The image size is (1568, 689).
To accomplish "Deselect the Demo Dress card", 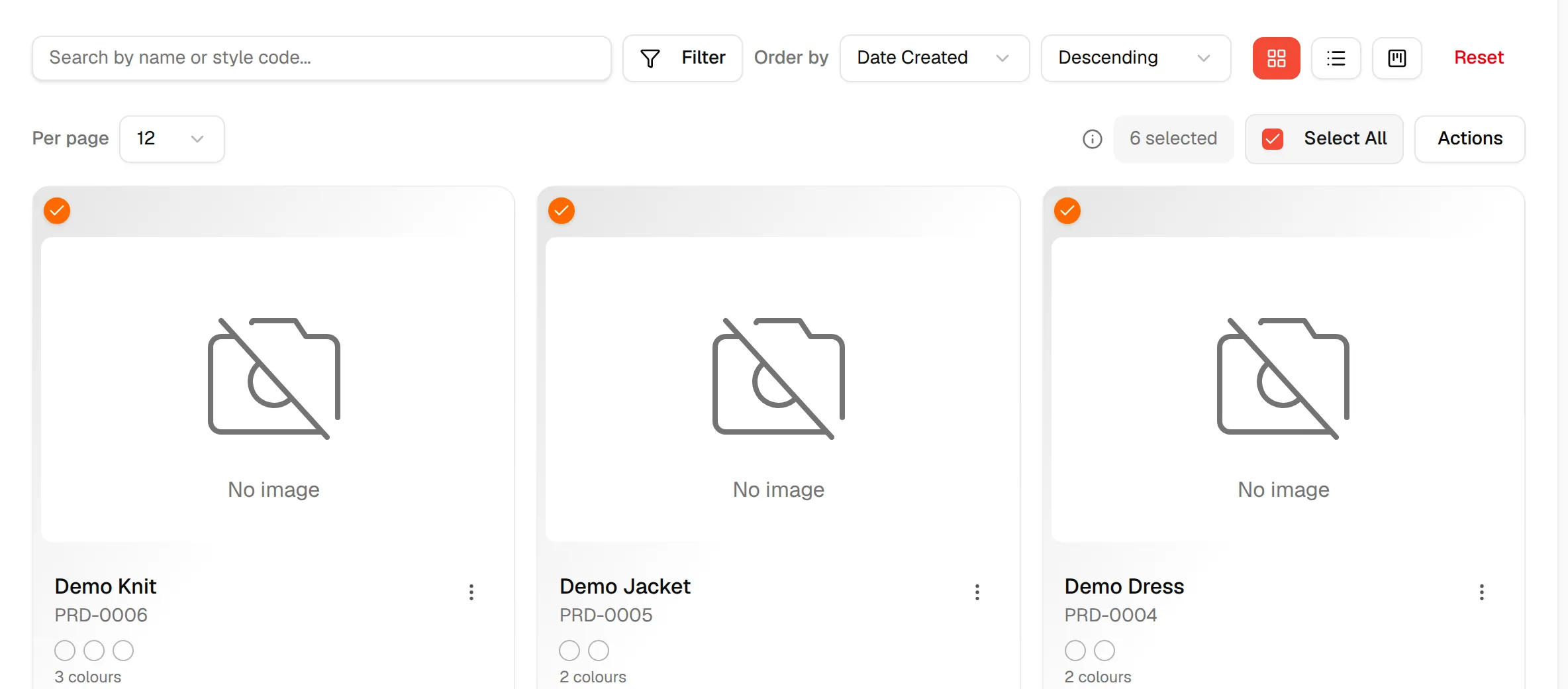I will click(x=1067, y=211).
